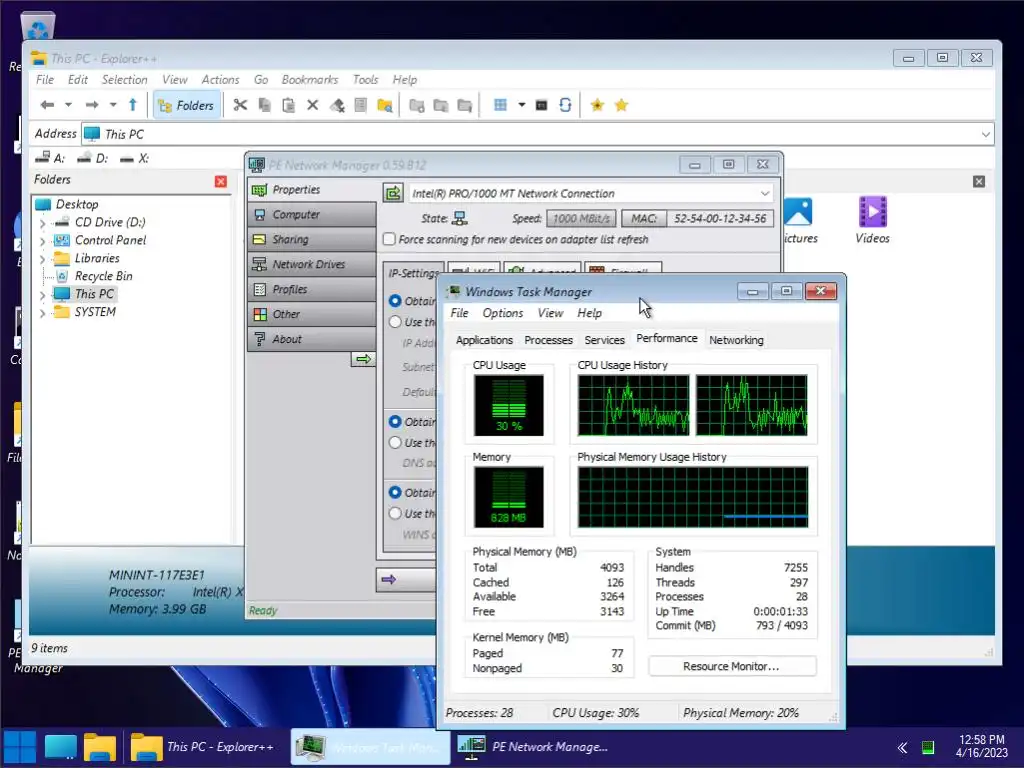Open Sharing section in PE Network Manager

click(x=312, y=239)
